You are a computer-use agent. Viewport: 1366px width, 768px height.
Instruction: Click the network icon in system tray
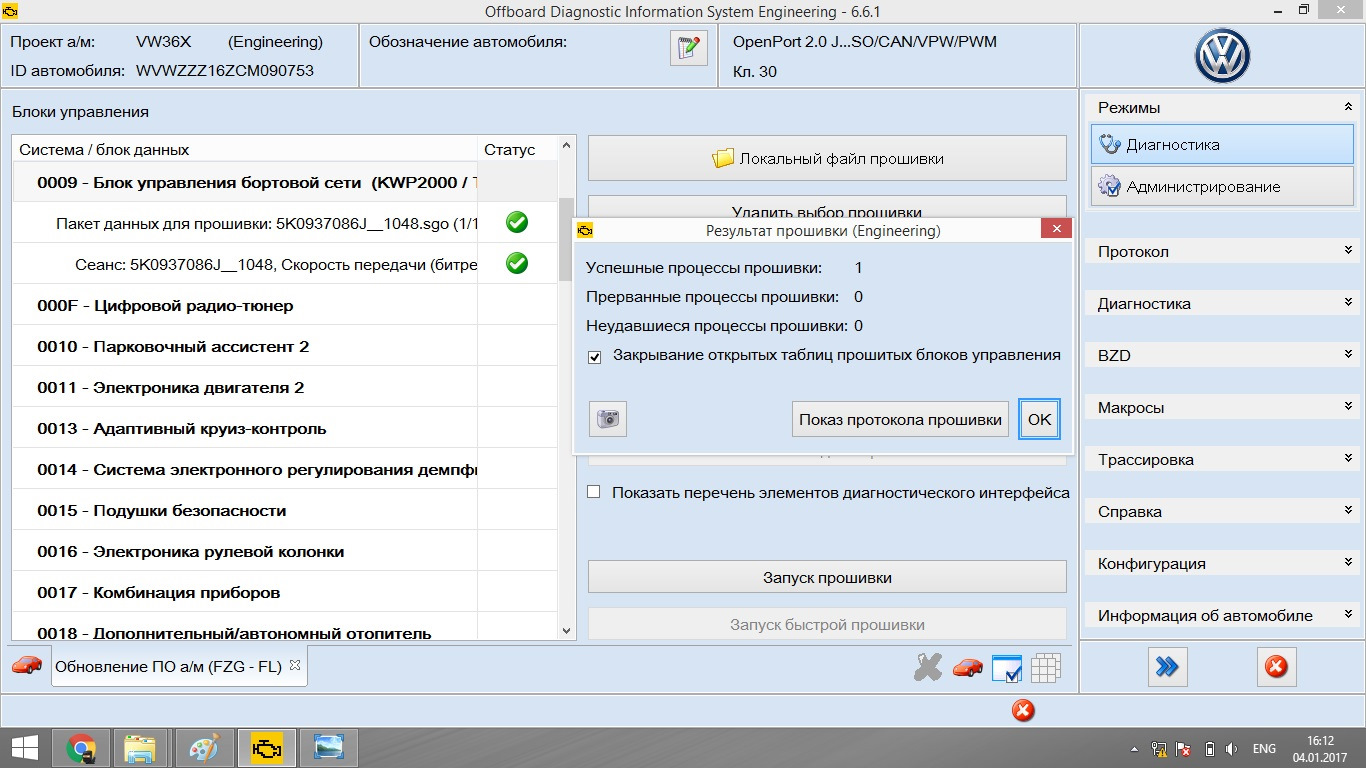[1159, 748]
